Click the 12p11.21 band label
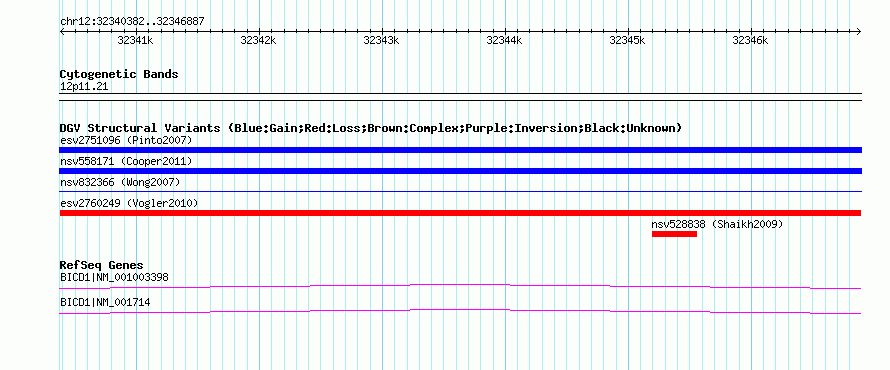The height and width of the screenshot is (370, 890). (x=84, y=86)
